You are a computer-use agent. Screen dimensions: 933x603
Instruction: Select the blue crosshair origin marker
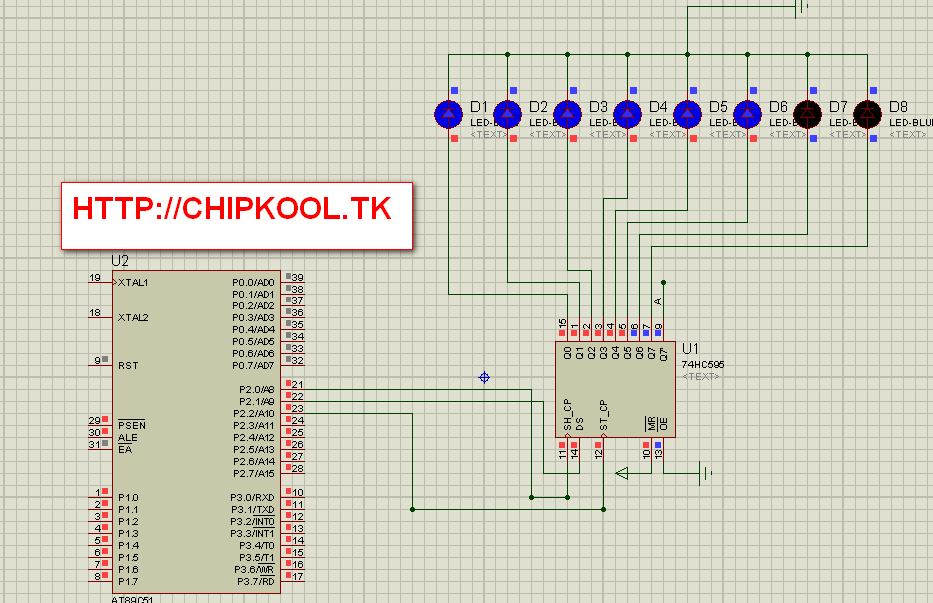[x=484, y=376]
